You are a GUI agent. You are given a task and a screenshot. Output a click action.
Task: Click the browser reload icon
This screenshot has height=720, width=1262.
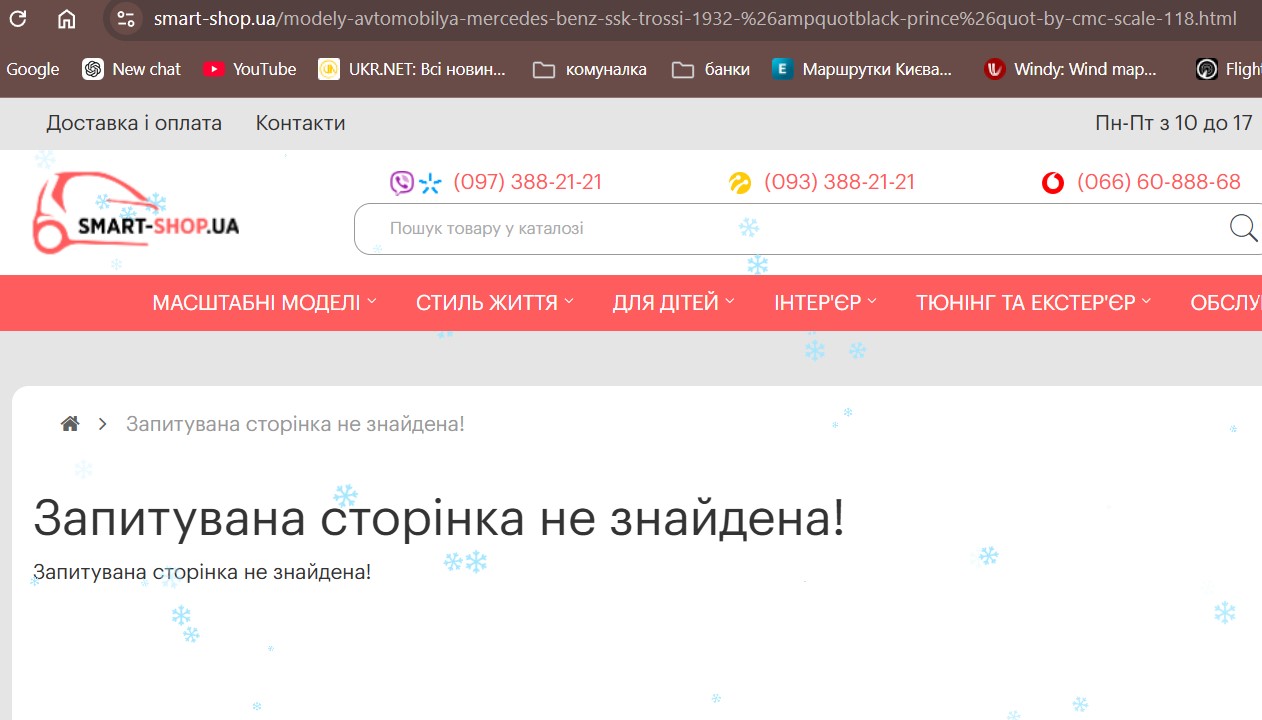pyautogui.click(x=18, y=19)
